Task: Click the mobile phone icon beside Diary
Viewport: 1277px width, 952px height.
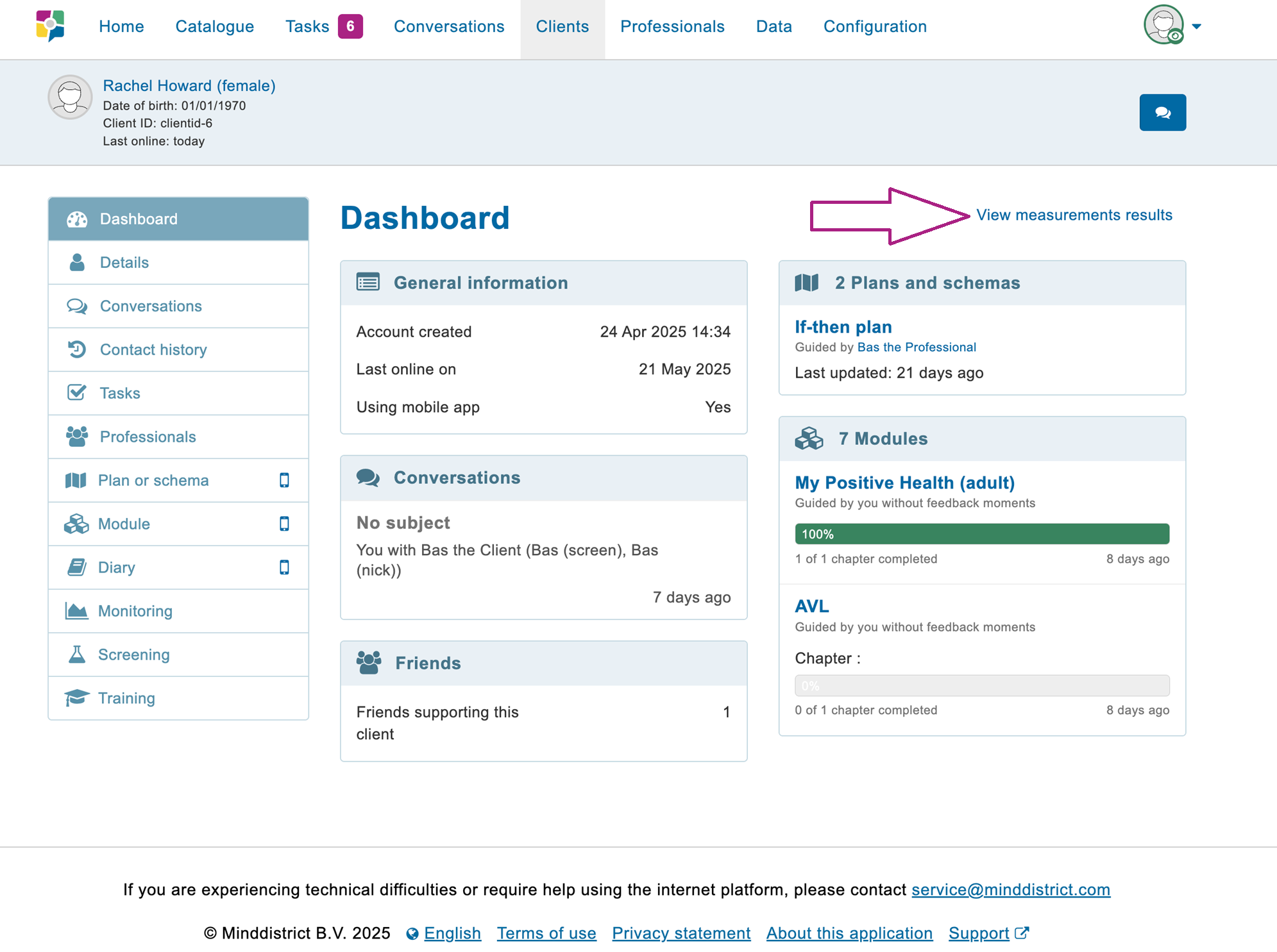Action: (284, 567)
